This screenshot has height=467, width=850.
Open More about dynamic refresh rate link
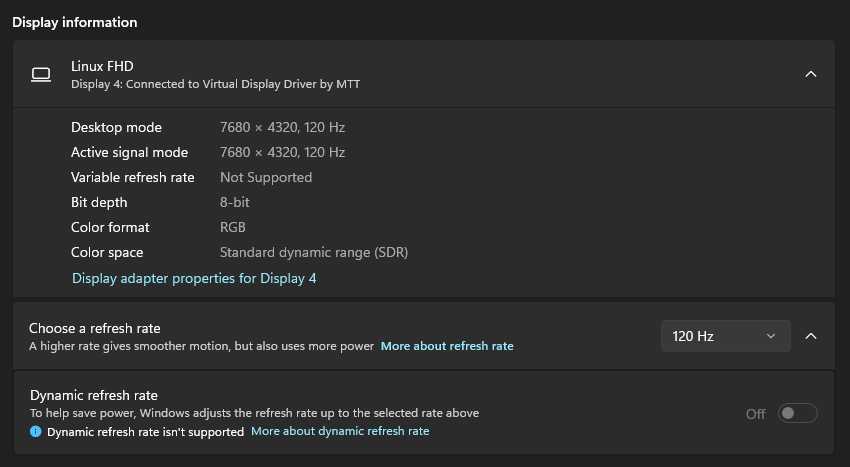[x=340, y=431]
